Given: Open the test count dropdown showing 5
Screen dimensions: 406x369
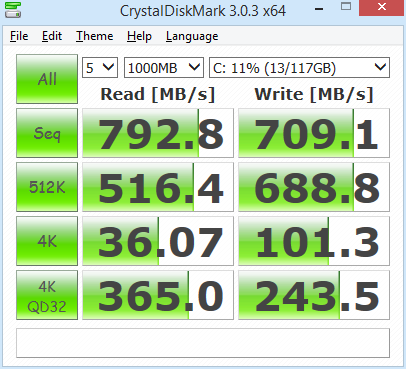Looking at the screenshot, I should click(100, 68).
